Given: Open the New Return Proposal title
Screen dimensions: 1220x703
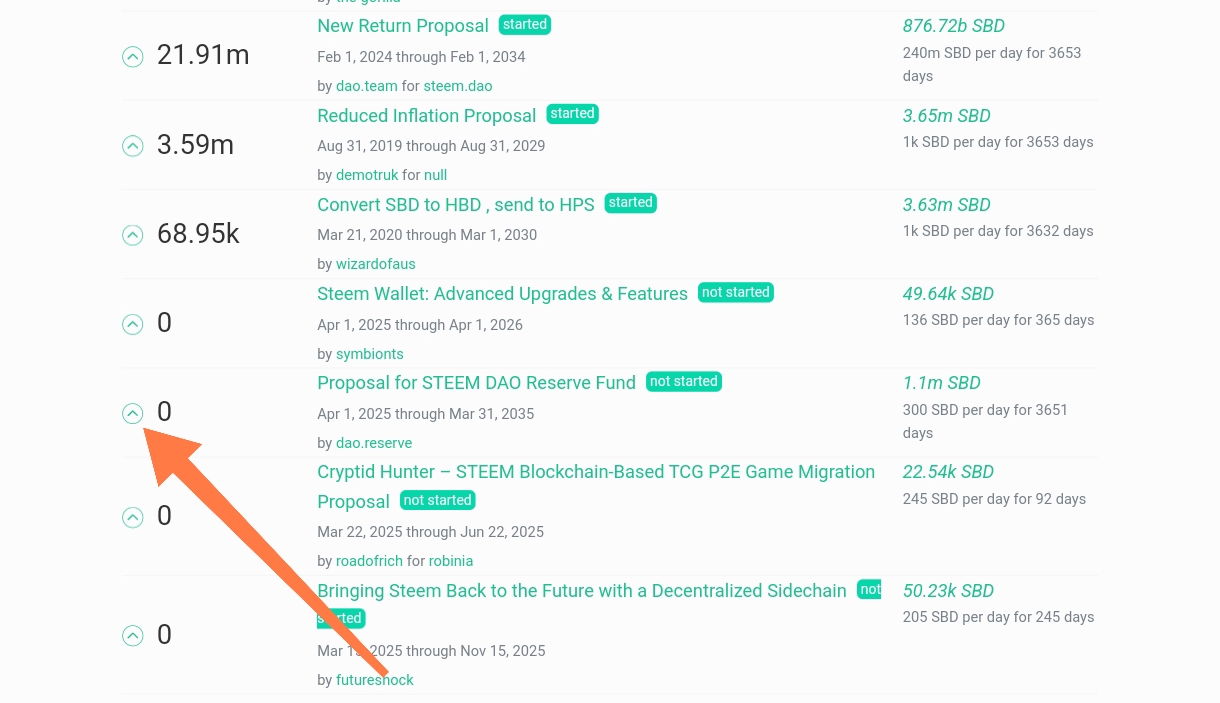Looking at the screenshot, I should [402, 26].
